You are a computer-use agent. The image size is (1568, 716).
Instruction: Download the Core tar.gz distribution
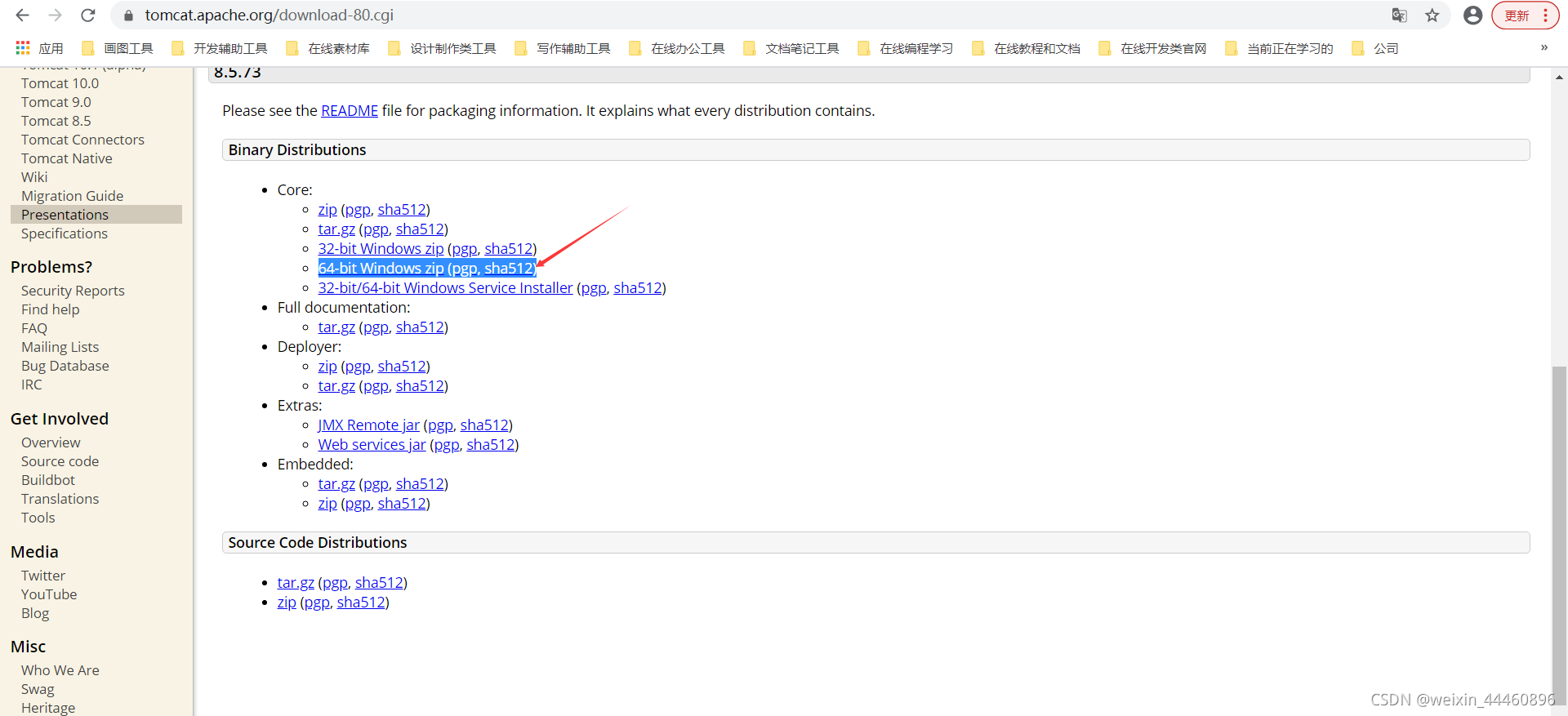(336, 229)
